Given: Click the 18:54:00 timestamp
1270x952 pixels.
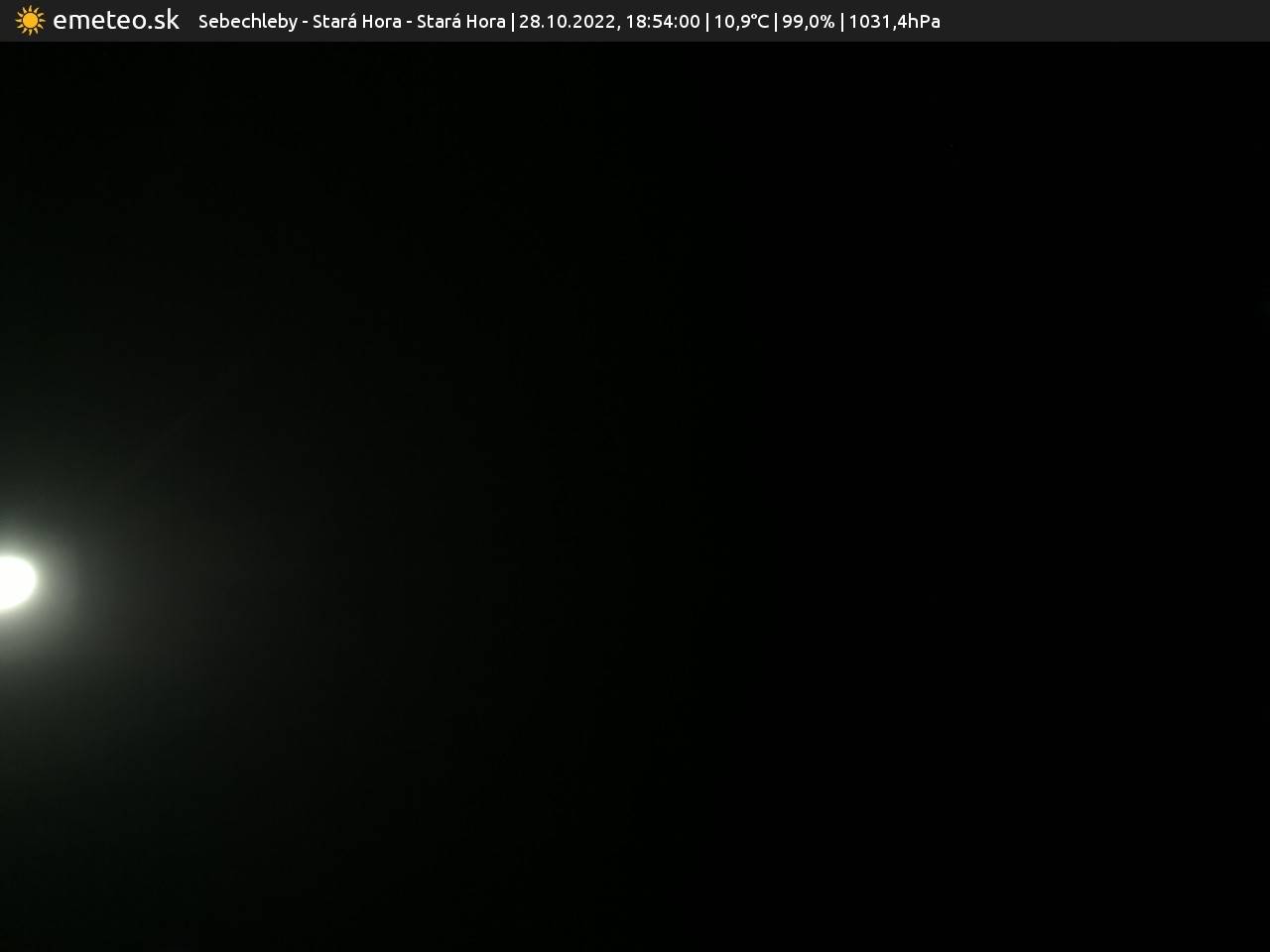Looking at the screenshot, I should pyautogui.click(x=662, y=22).
